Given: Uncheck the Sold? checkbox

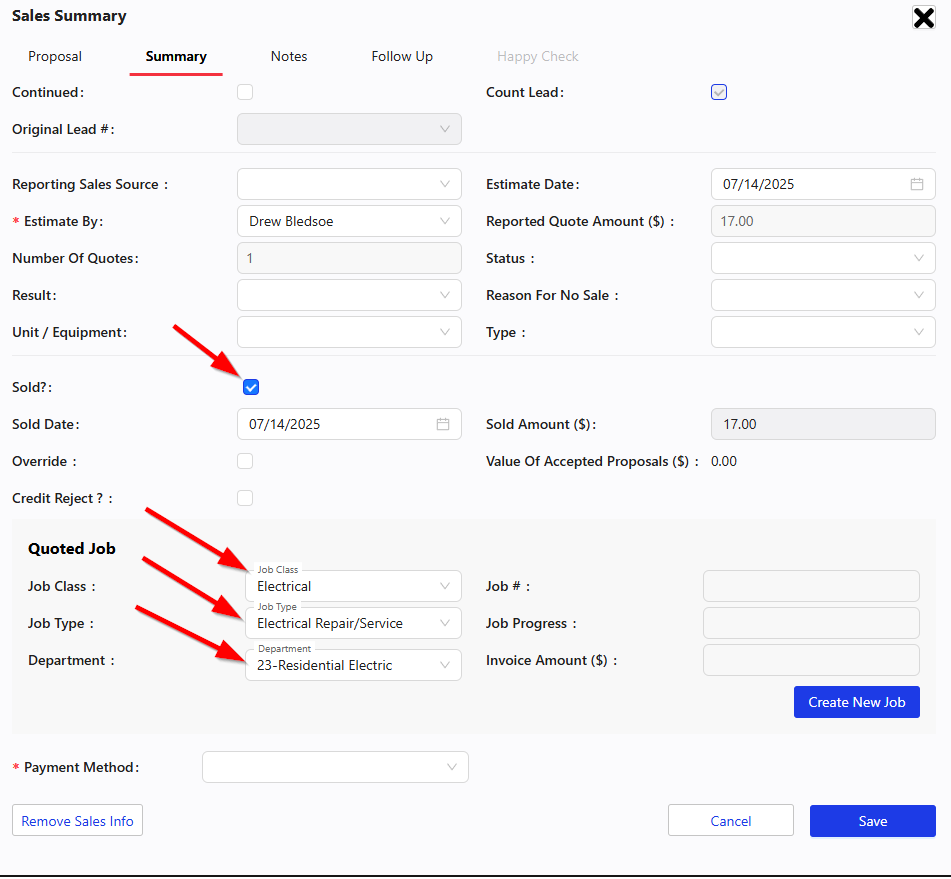Looking at the screenshot, I should click(251, 387).
